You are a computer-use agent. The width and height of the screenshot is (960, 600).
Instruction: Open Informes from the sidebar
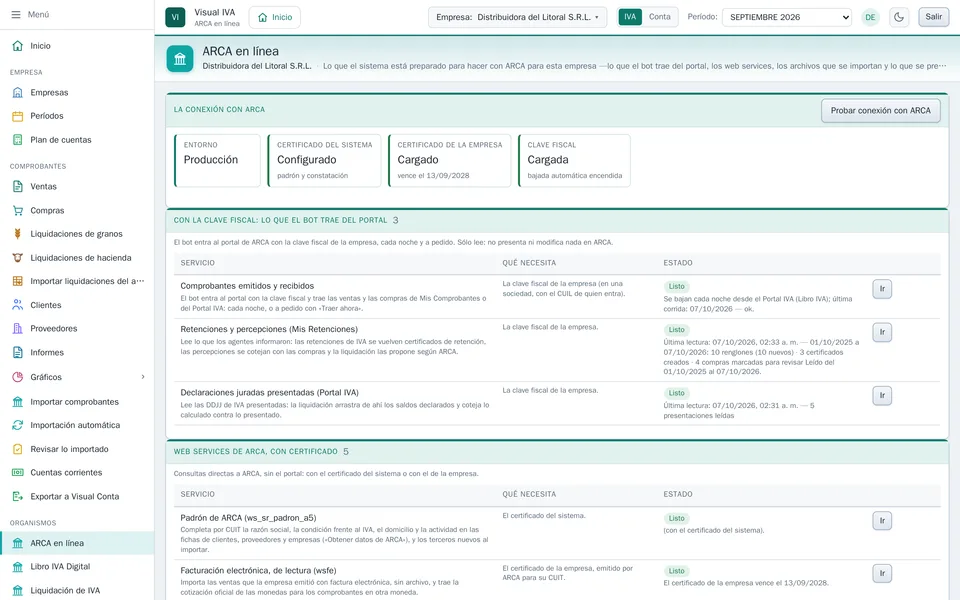(77, 352)
